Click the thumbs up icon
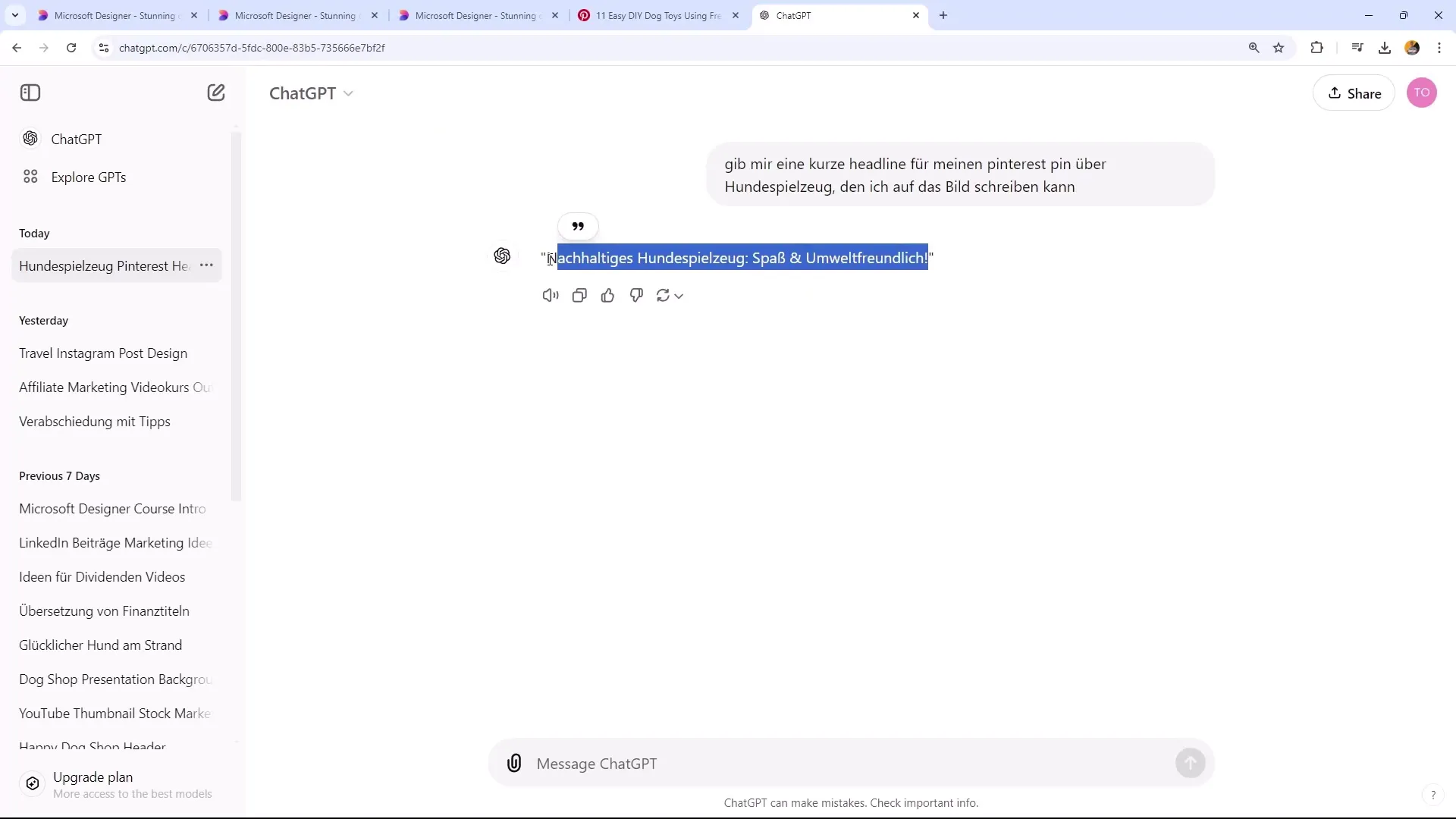 click(x=608, y=295)
